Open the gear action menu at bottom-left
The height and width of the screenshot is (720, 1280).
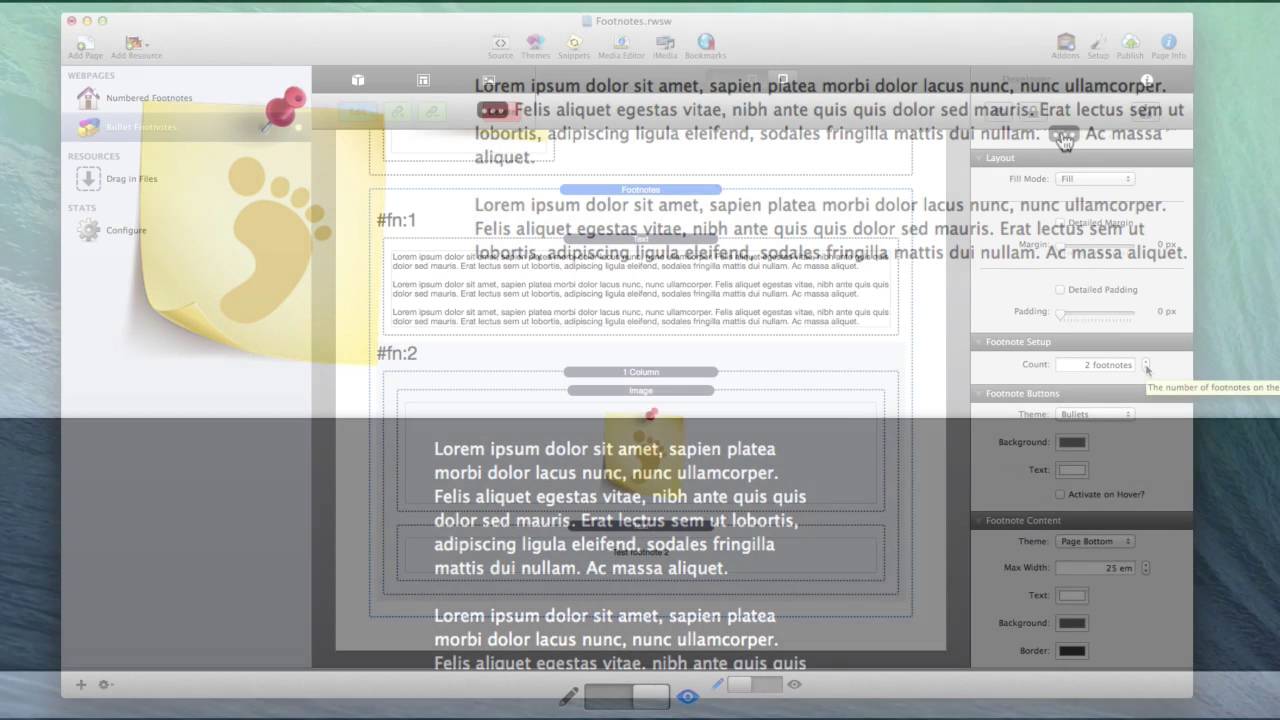[x=105, y=685]
